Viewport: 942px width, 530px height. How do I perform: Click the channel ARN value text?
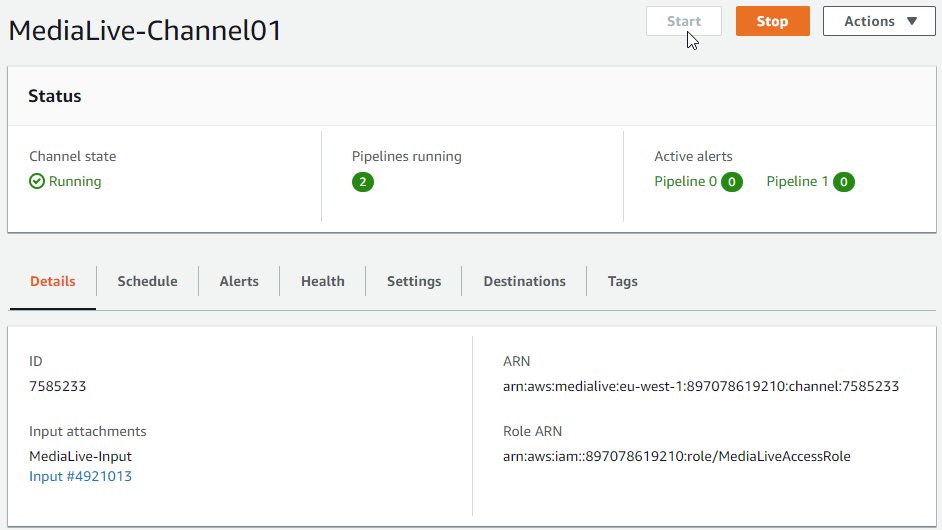[701, 386]
